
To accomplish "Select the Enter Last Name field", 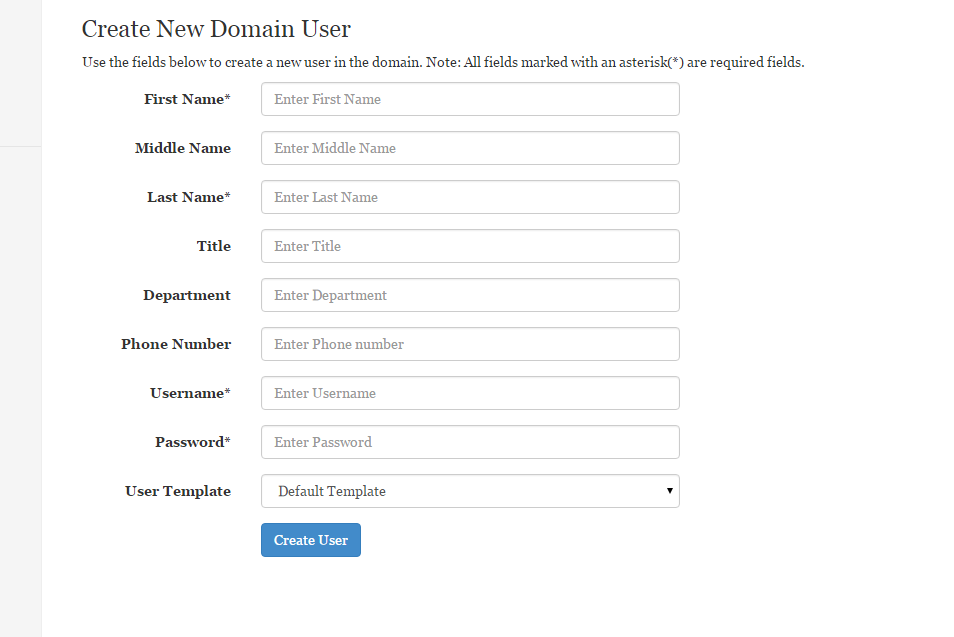I will (470, 197).
